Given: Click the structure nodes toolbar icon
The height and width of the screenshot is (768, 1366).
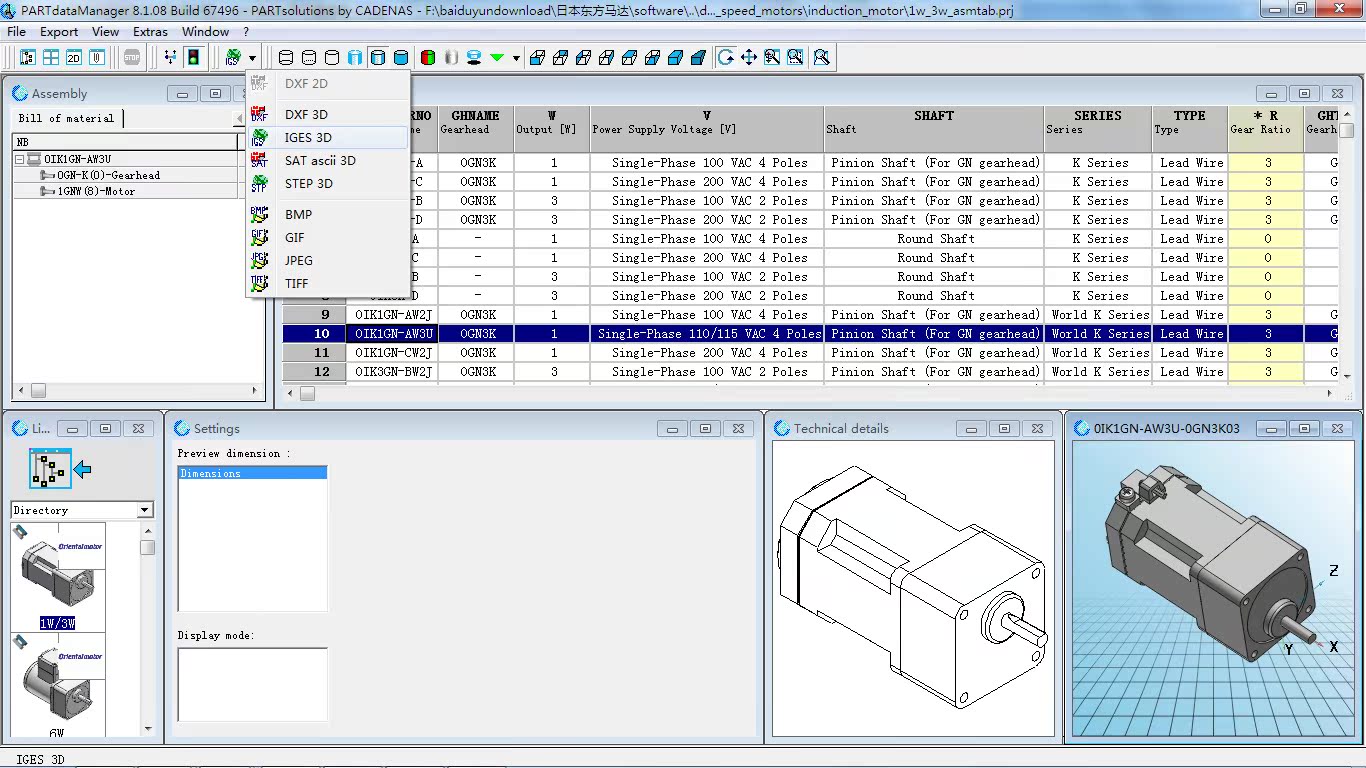Looking at the screenshot, I should 170,57.
